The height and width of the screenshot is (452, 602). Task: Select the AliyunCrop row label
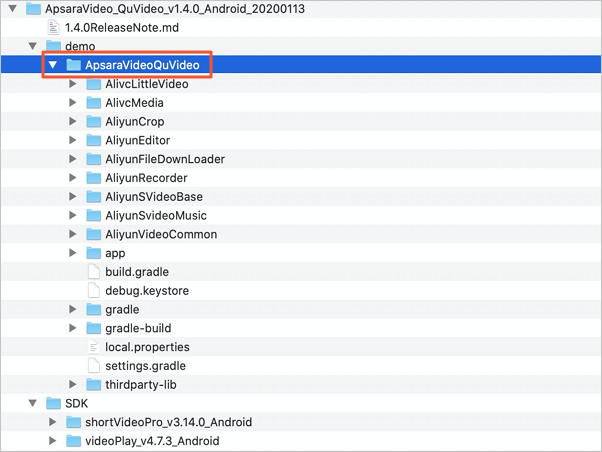pos(135,122)
